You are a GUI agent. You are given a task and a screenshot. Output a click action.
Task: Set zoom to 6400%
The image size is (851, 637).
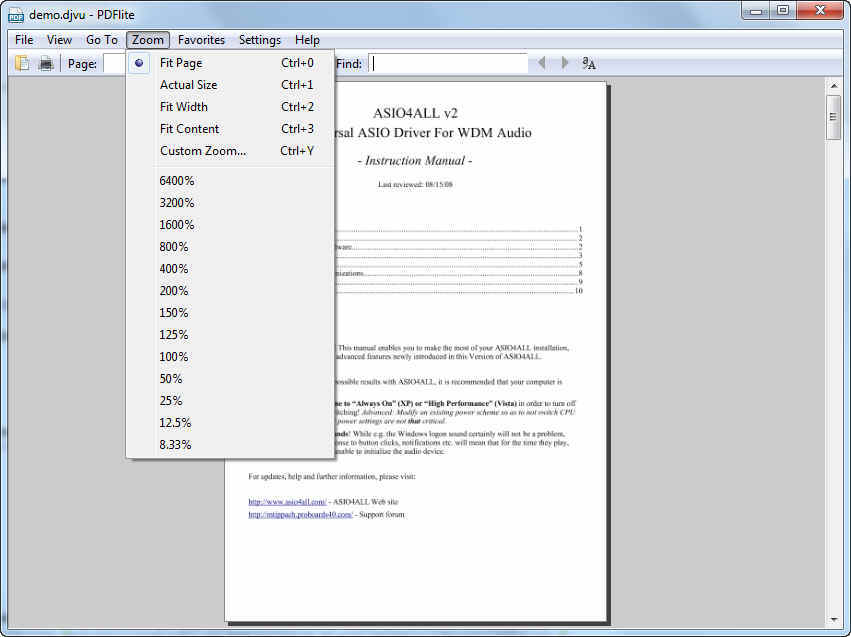231,181
